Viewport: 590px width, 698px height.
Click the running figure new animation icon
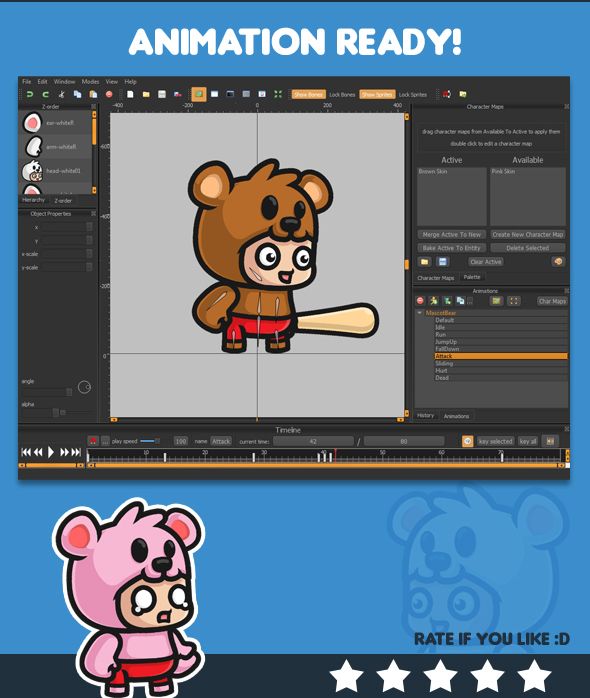tap(433, 301)
